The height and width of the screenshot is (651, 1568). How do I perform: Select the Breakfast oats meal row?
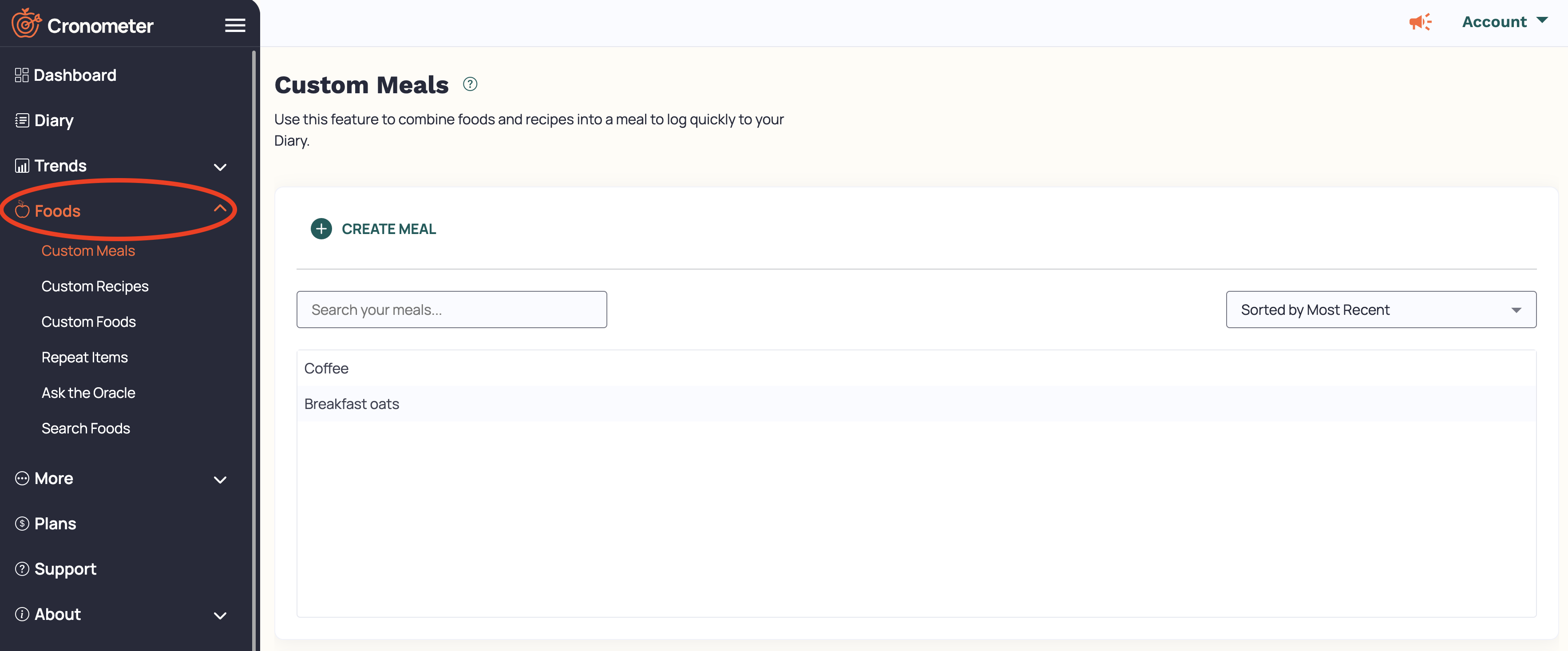tap(916, 404)
